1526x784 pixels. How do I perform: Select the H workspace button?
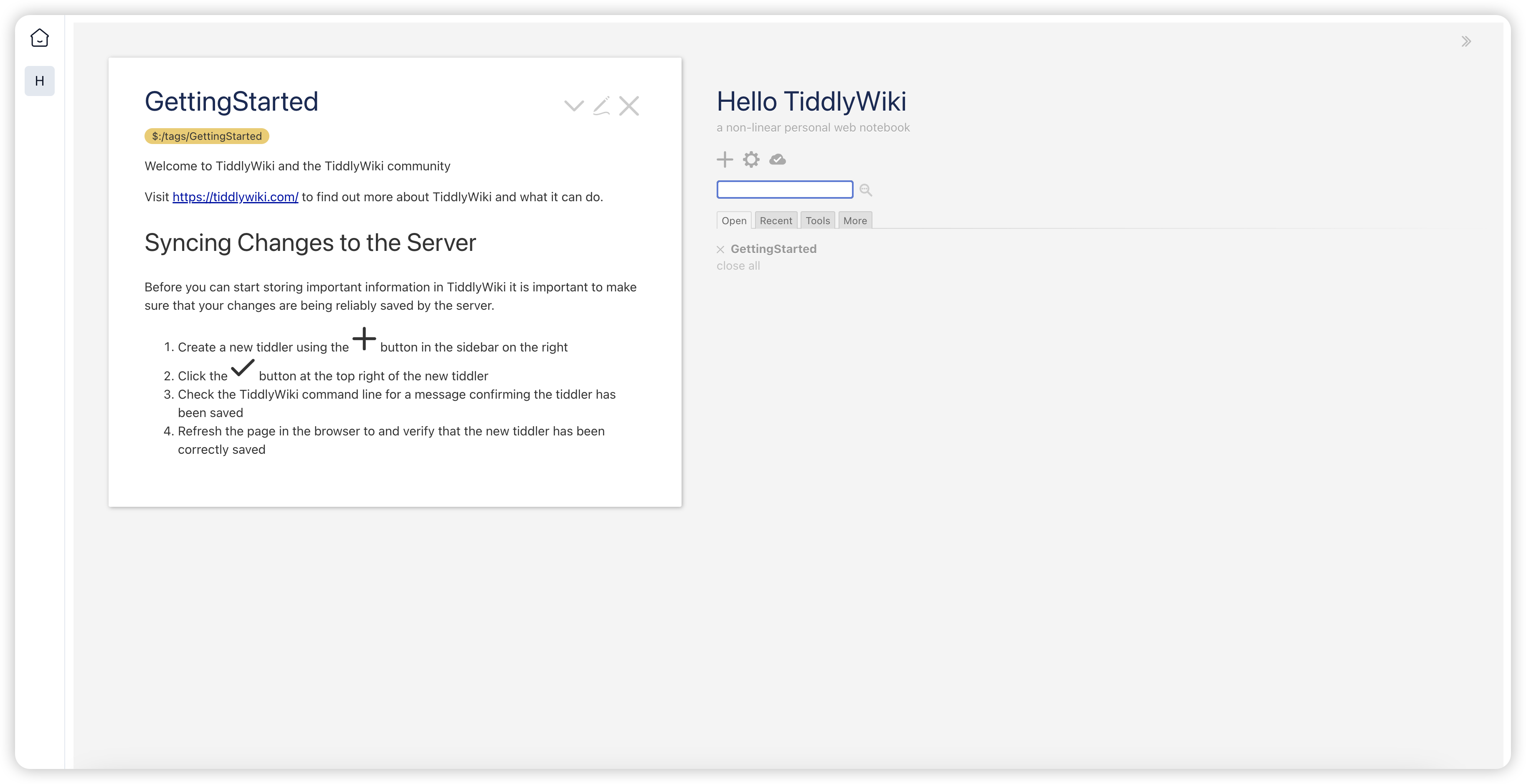pyautogui.click(x=39, y=81)
